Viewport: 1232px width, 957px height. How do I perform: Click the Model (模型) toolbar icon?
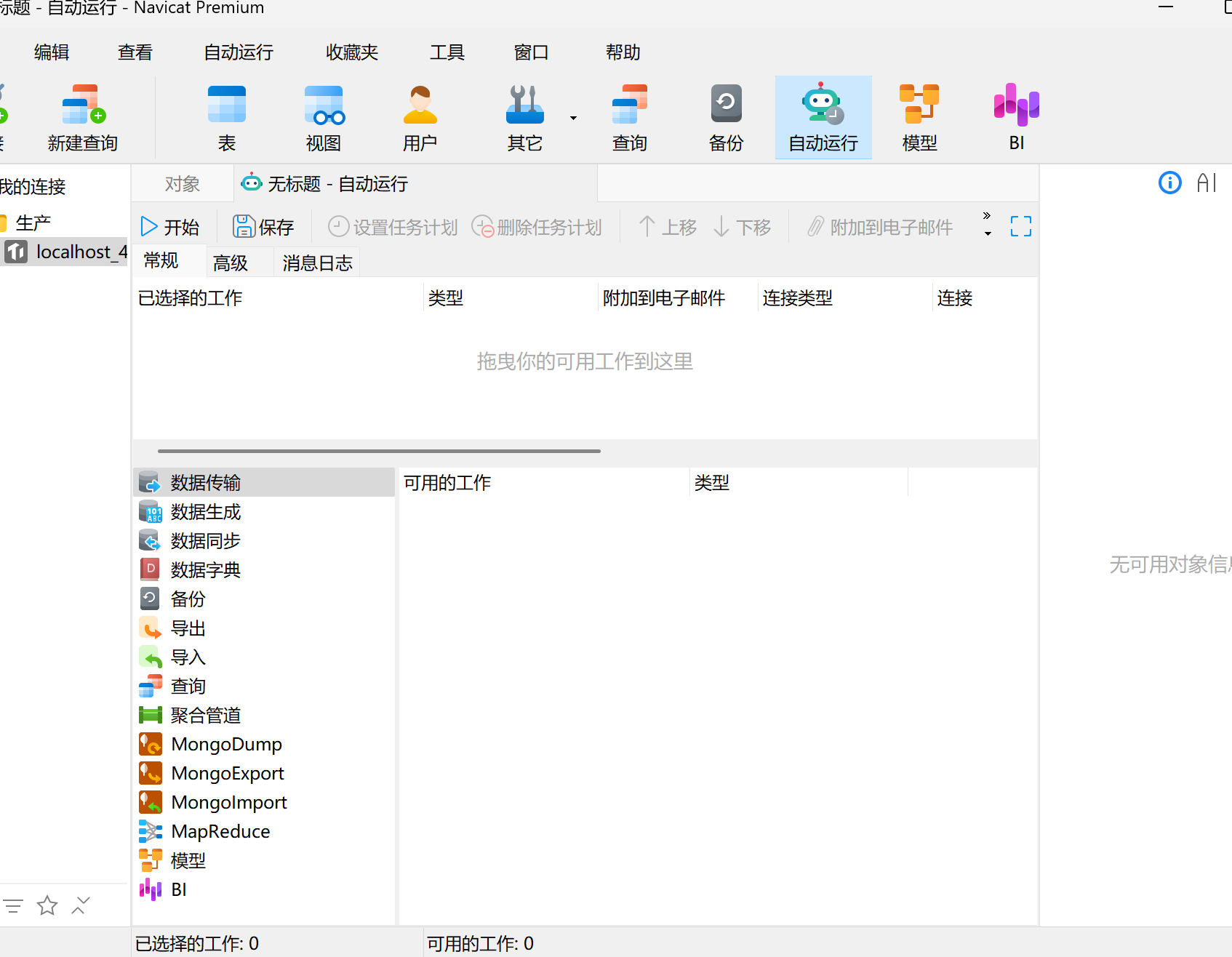pos(919,116)
